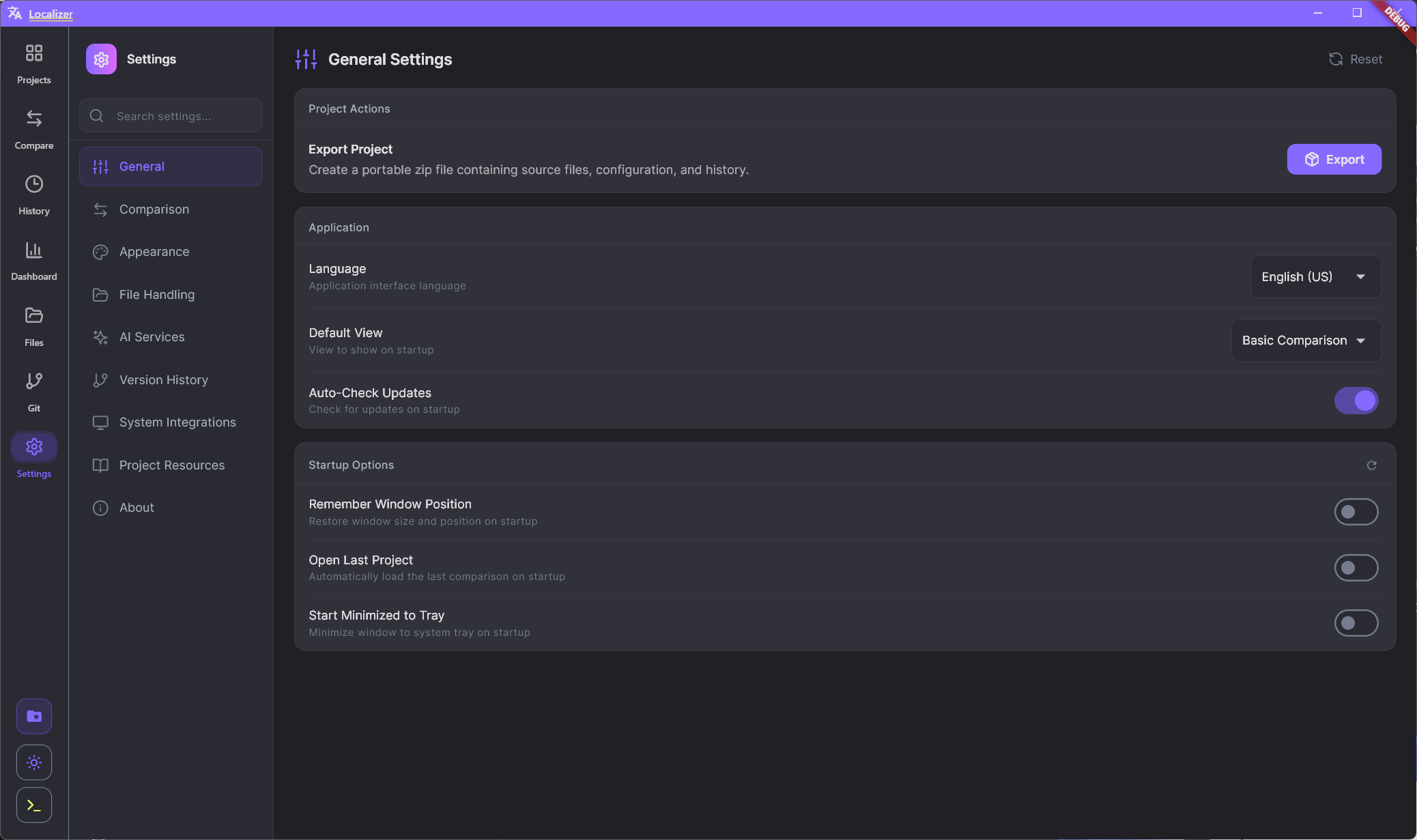Click the Export project button
The height and width of the screenshot is (840, 1417).
[1333, 159]
